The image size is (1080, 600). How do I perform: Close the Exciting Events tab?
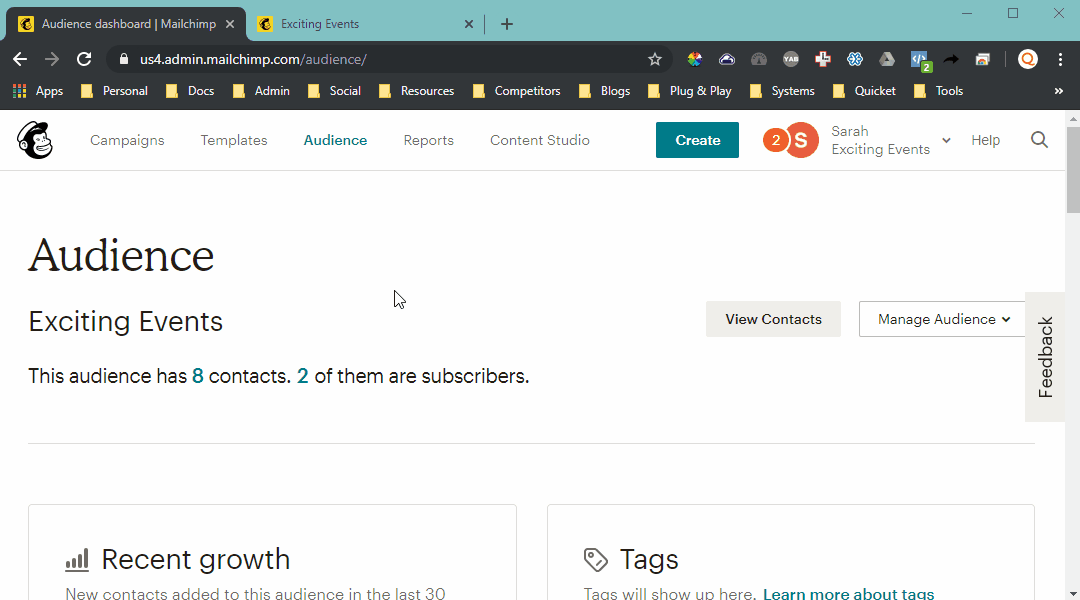(469, 24)
